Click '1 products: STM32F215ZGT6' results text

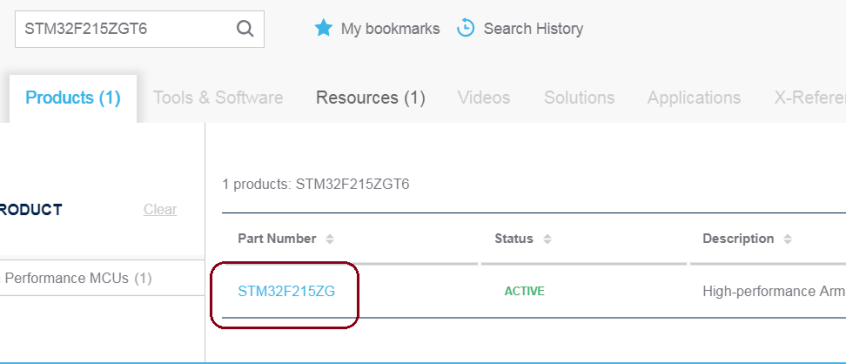tap(316, 184)
